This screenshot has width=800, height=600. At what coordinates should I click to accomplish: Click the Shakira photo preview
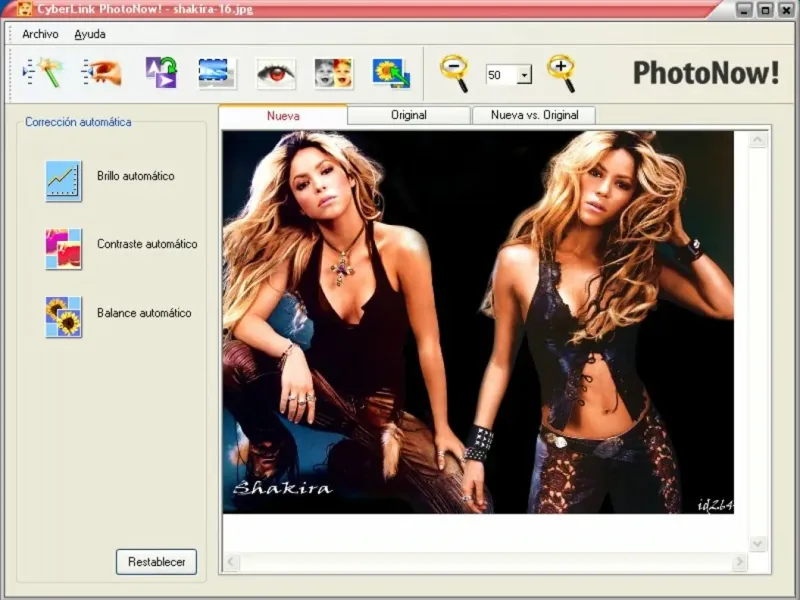tap(478, 322)
